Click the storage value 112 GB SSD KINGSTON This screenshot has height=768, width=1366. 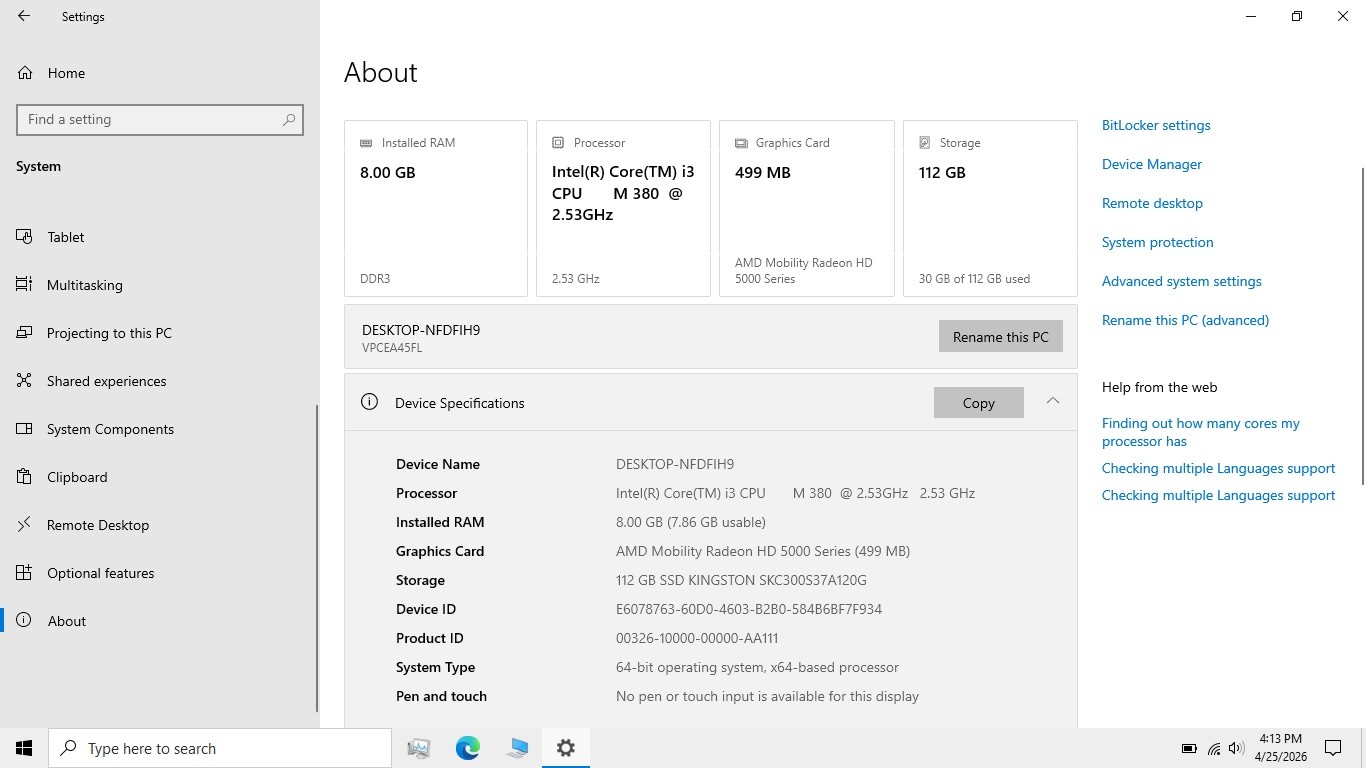tap(741, 580)
